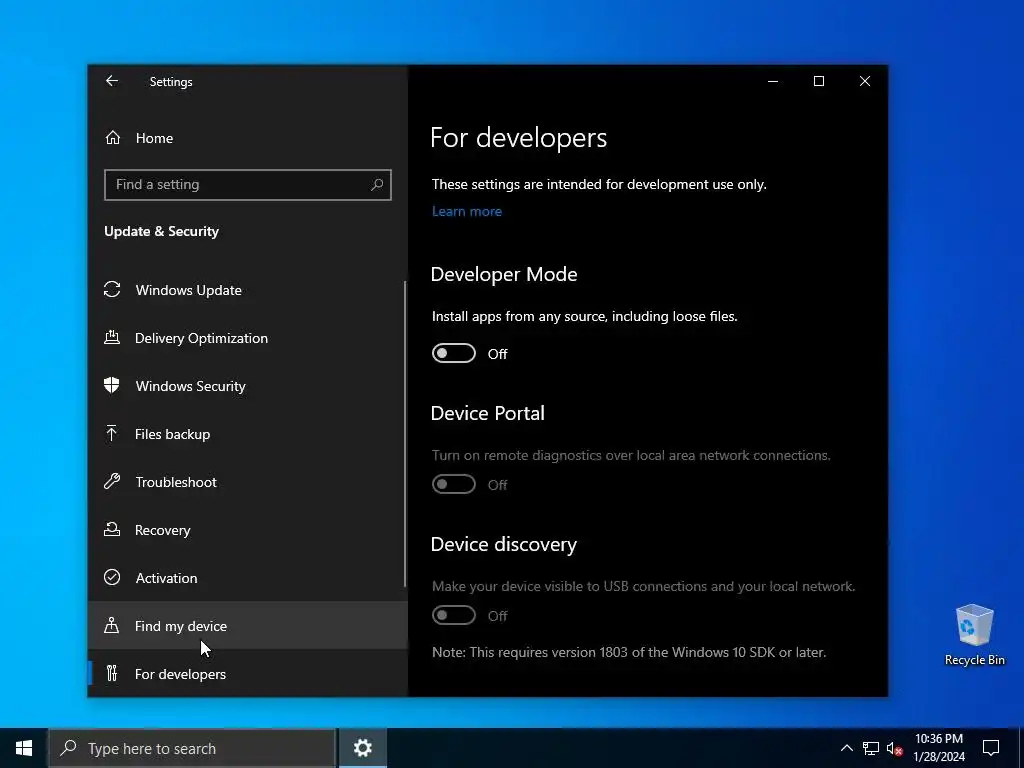Click the taskbar Type here to search box
The image size is (1024, 768).
click(x=192, y=748)
